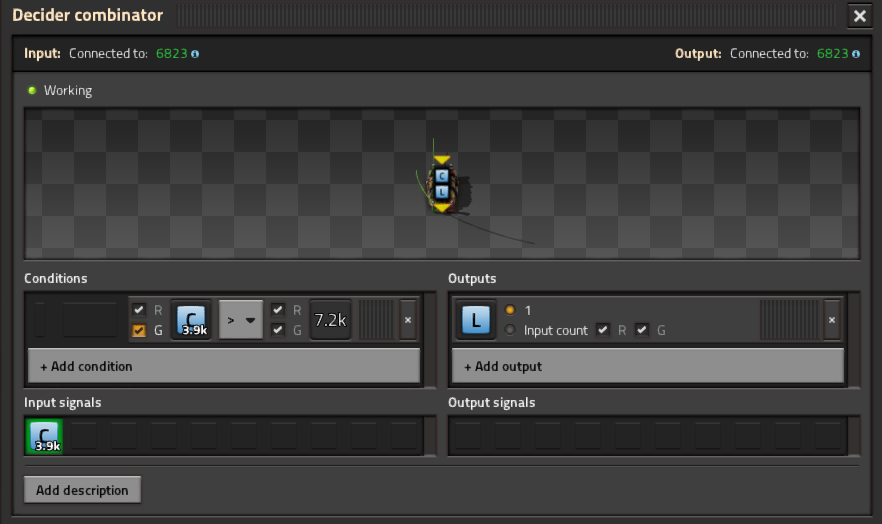Grab the output row drag handle
Viewport: 882px width, 524px height.
pos(790,320)
